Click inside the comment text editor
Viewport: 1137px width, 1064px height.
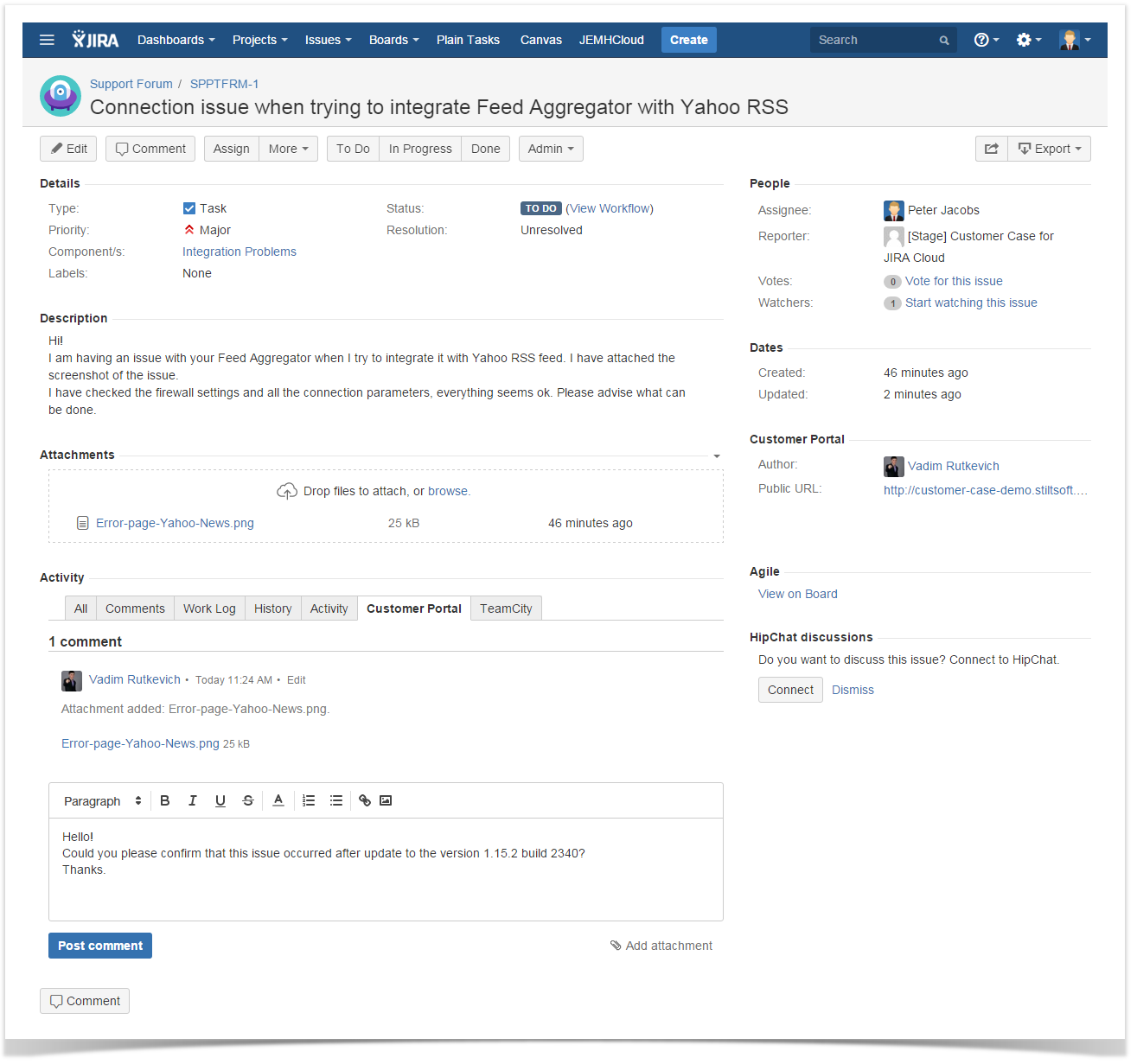tap(386, 870)
